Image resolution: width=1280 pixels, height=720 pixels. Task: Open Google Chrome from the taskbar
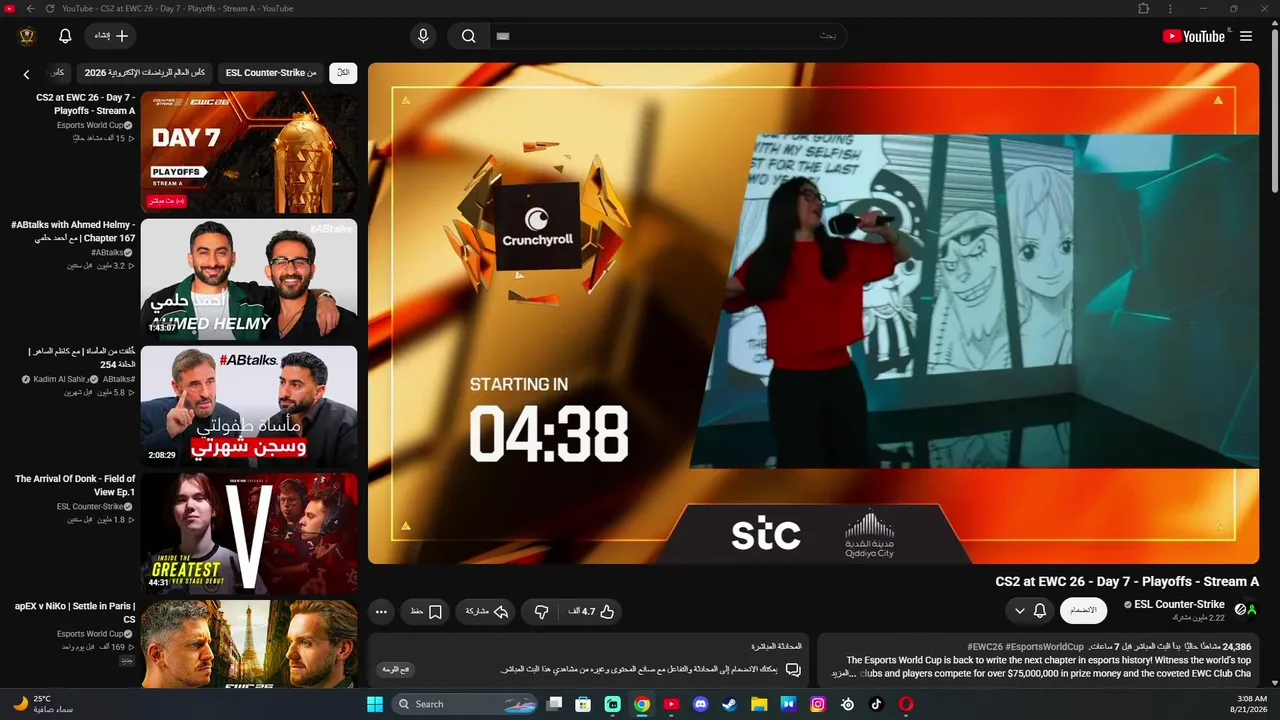coord(642,704)
